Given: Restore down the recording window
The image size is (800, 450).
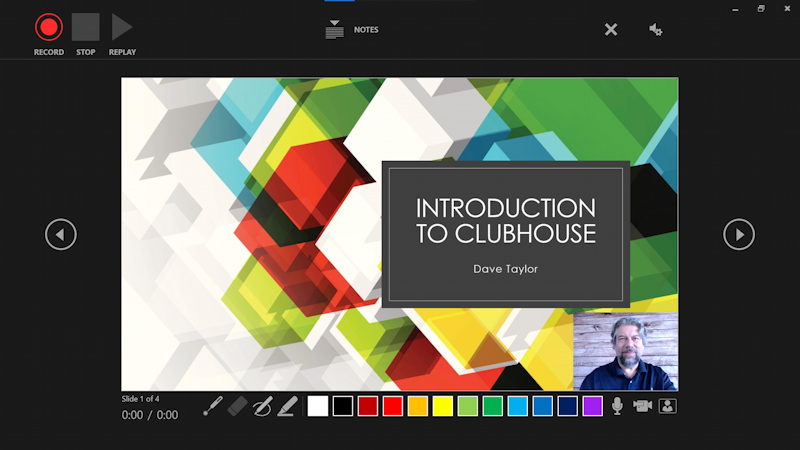Looking at the screenshot, I should click(x=761, y=9).
